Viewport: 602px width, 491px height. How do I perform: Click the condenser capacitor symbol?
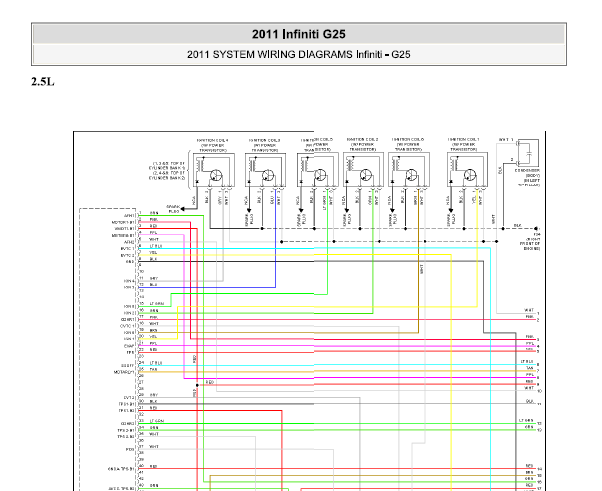click(529, 152)
